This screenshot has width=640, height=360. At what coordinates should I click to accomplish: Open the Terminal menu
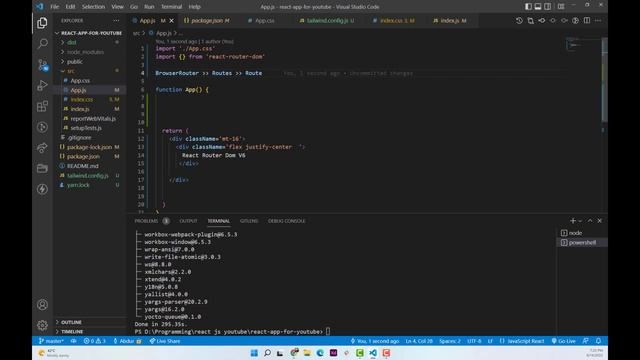171,7
